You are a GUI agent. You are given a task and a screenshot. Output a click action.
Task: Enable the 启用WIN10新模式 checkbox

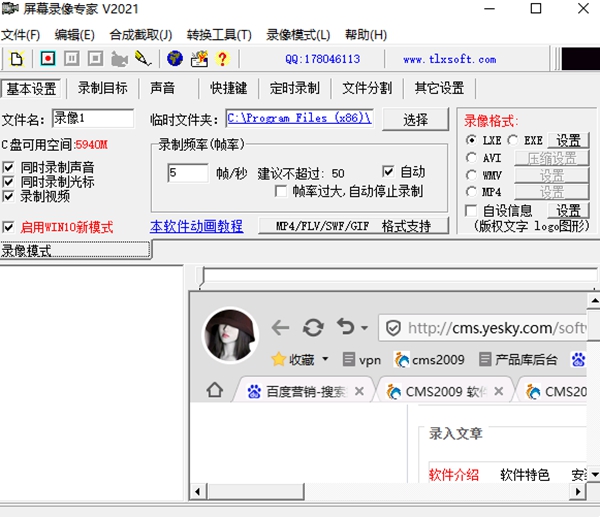click(9, 227)
